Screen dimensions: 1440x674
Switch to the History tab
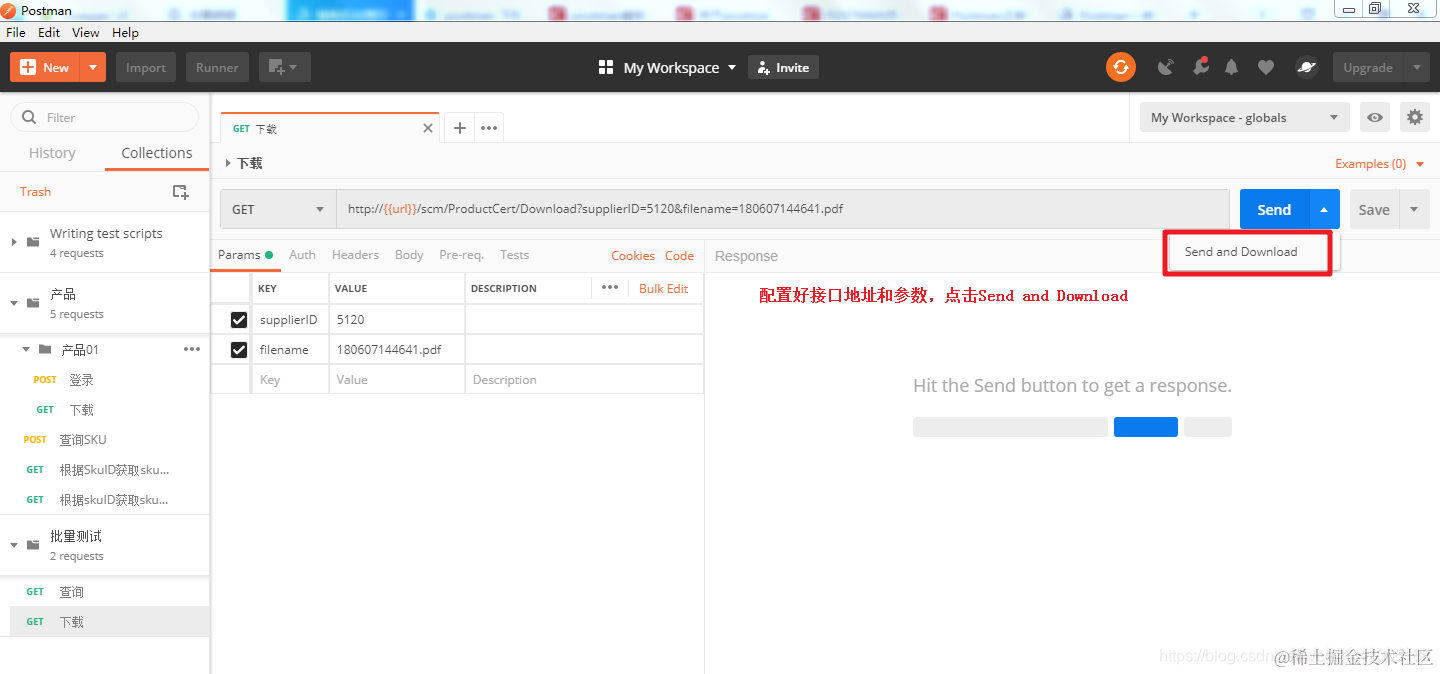coord(52,153)
